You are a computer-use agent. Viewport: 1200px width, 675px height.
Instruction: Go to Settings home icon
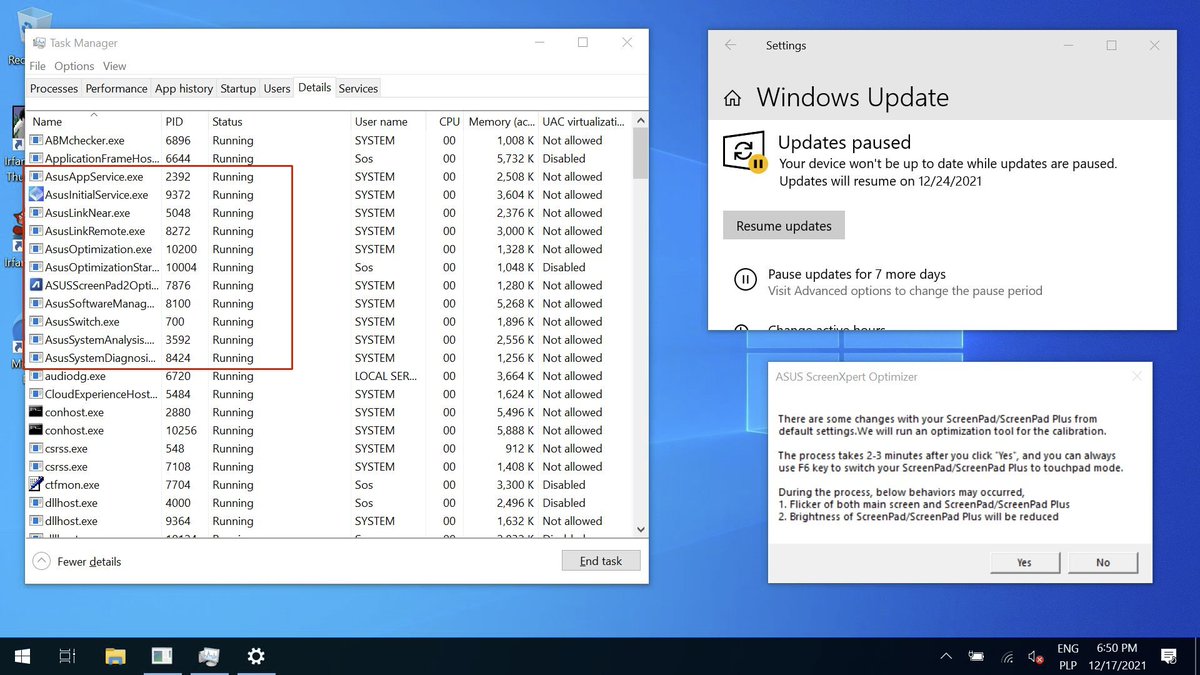tap(733, 98)
